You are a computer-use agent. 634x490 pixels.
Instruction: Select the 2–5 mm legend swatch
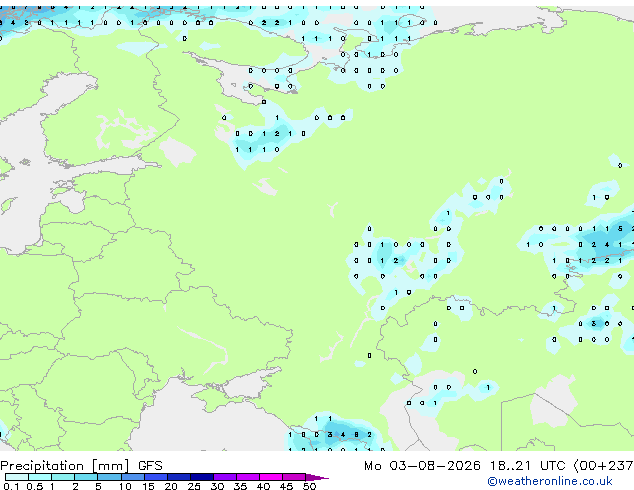point(86,477)
